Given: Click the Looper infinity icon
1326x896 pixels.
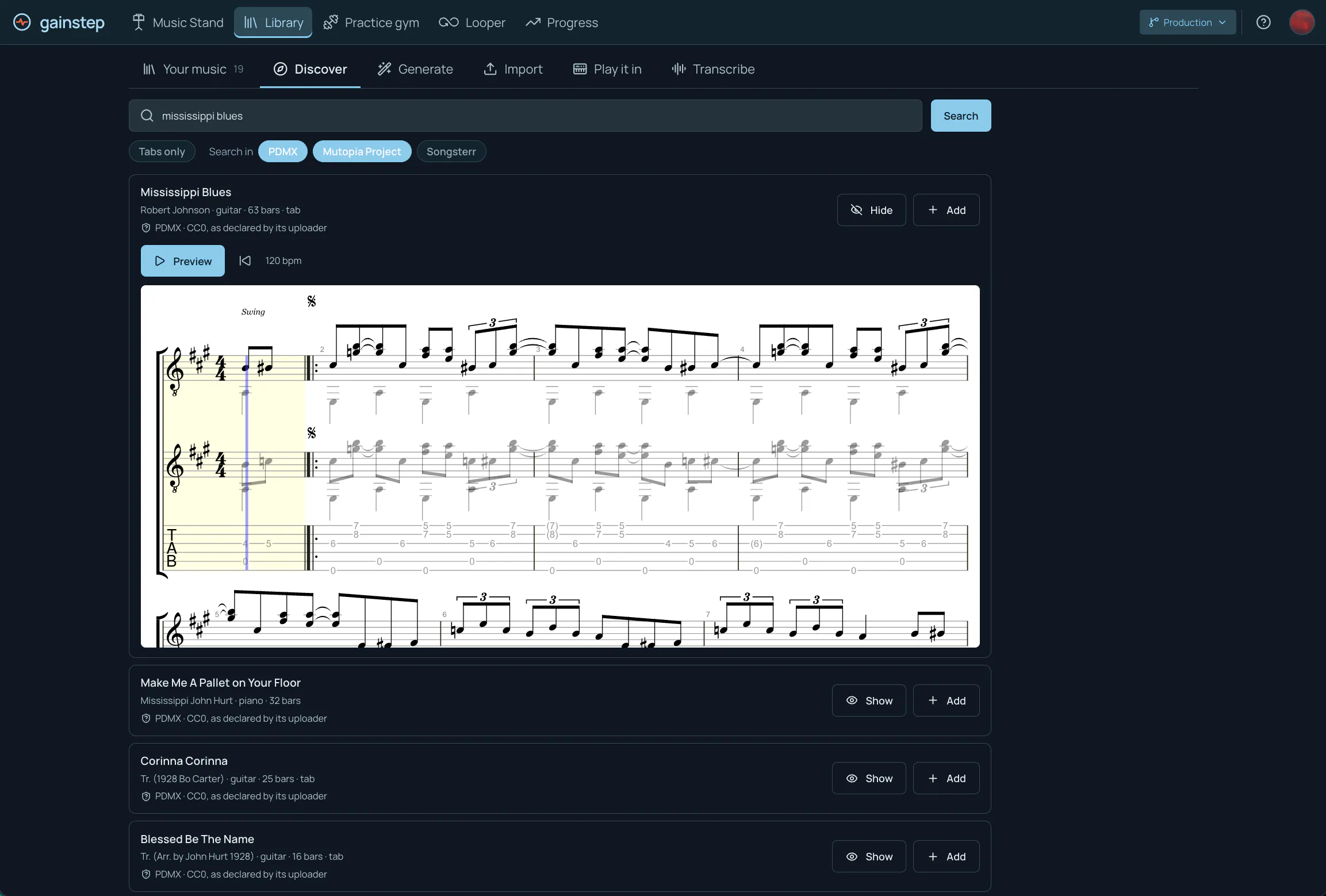Looking at the screenshot, I should point(449,22).
